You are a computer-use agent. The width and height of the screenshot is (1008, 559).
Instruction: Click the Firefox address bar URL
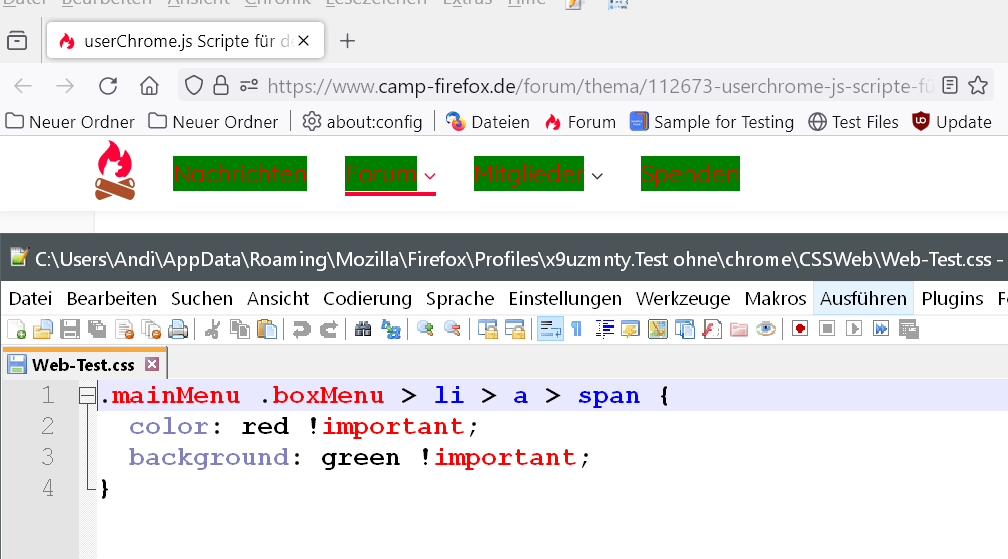click(600, 86)
